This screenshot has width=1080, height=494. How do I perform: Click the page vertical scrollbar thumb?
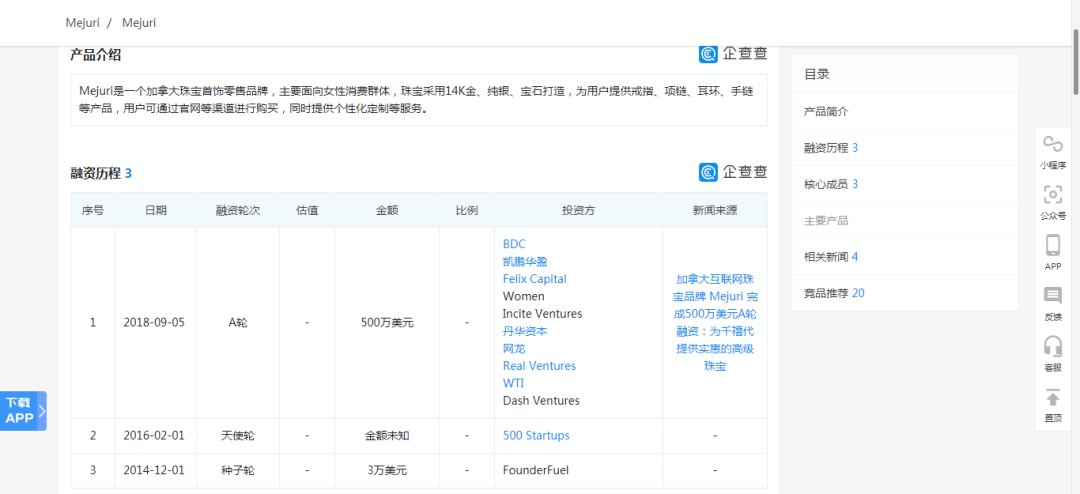(x=1076, y=61)
